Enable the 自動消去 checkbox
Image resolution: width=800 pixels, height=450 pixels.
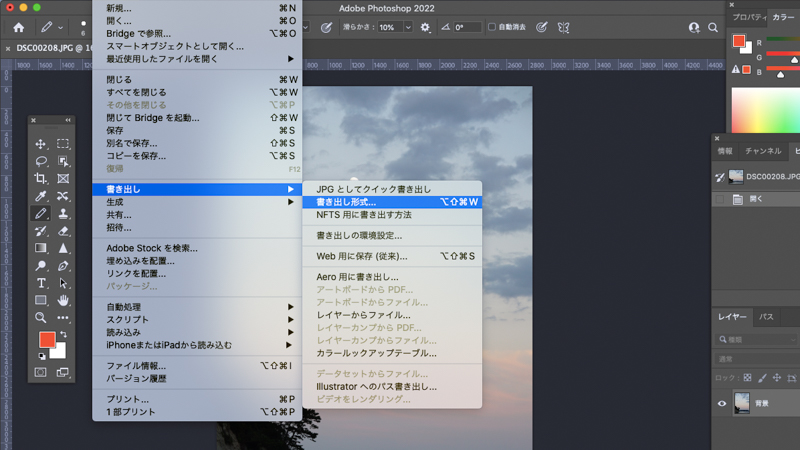(x=492, y=27)
